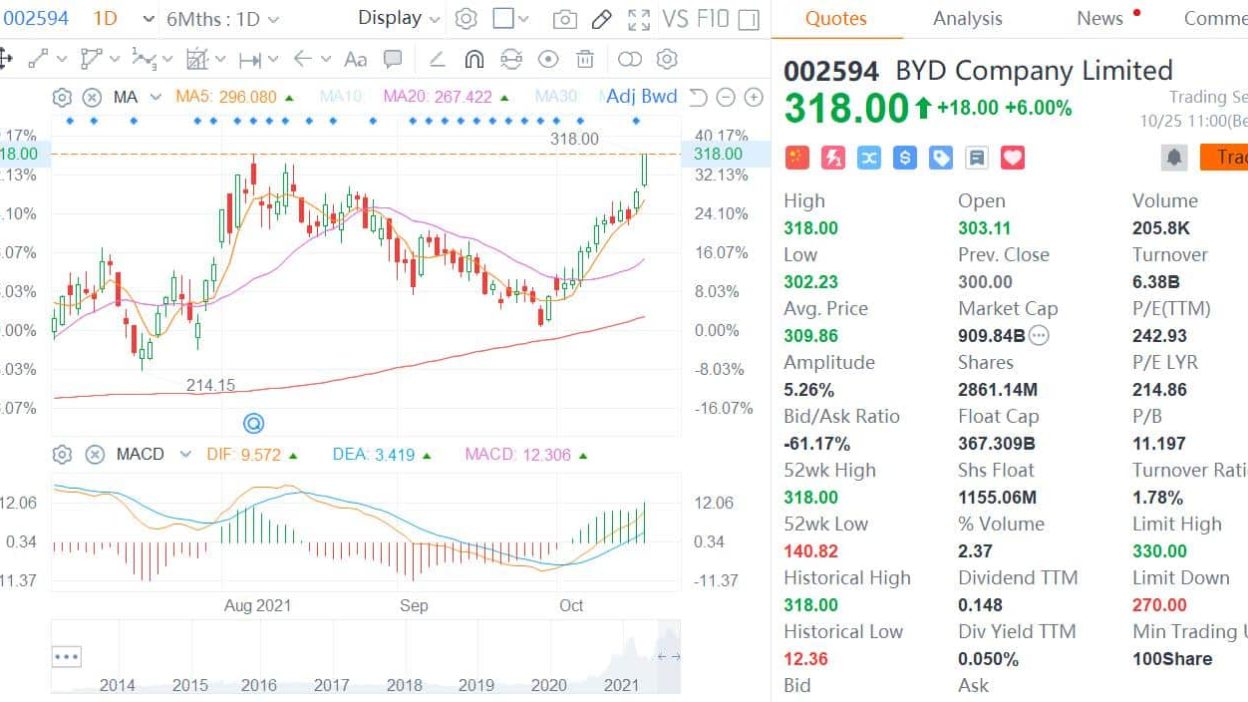This screenshot has height=702, width=1248.
Task: Toggle watchlist heart favorite
Action: coord(1013,158)
